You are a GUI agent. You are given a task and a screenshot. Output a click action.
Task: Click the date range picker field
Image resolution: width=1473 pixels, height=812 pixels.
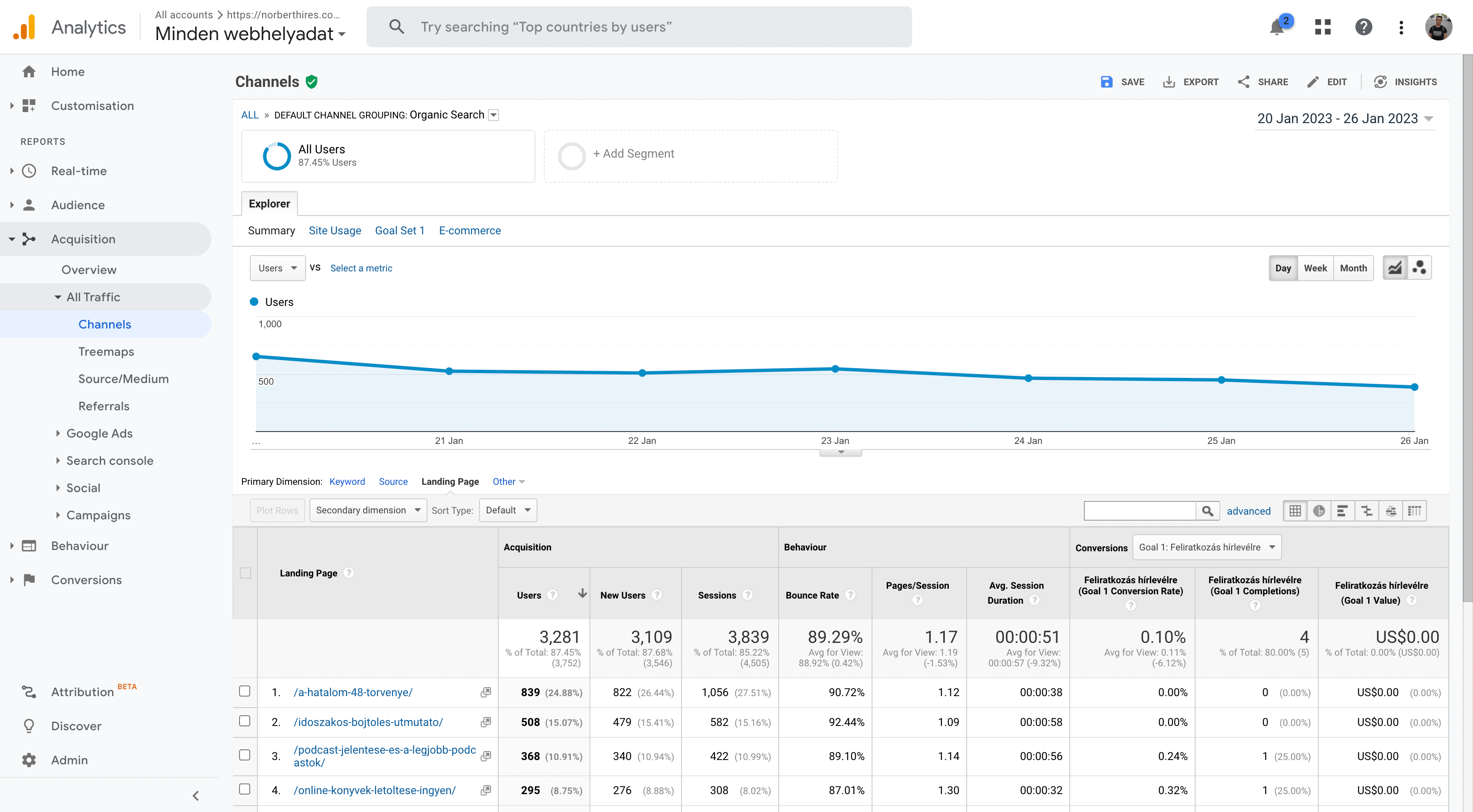1339,118
